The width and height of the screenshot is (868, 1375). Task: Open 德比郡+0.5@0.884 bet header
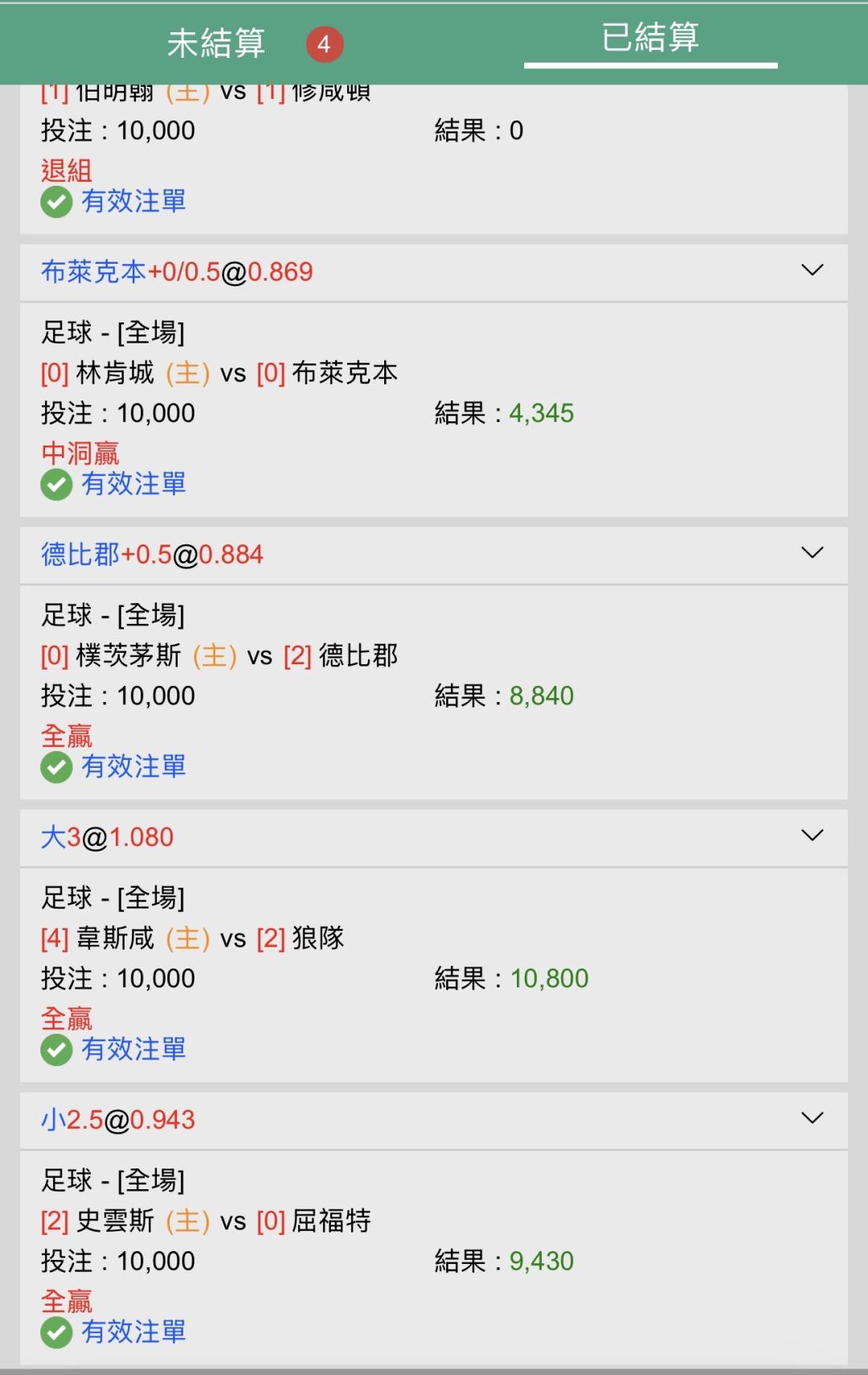pyautogui.click(x=434, y=555)
